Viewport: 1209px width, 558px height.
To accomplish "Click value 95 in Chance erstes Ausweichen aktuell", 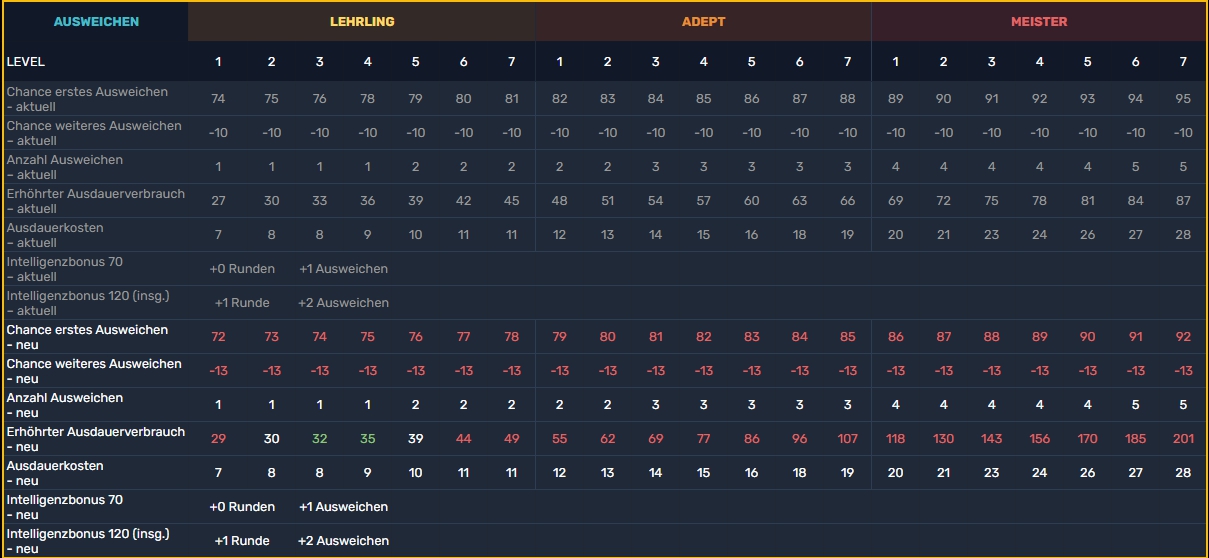I will [1183, 98].
